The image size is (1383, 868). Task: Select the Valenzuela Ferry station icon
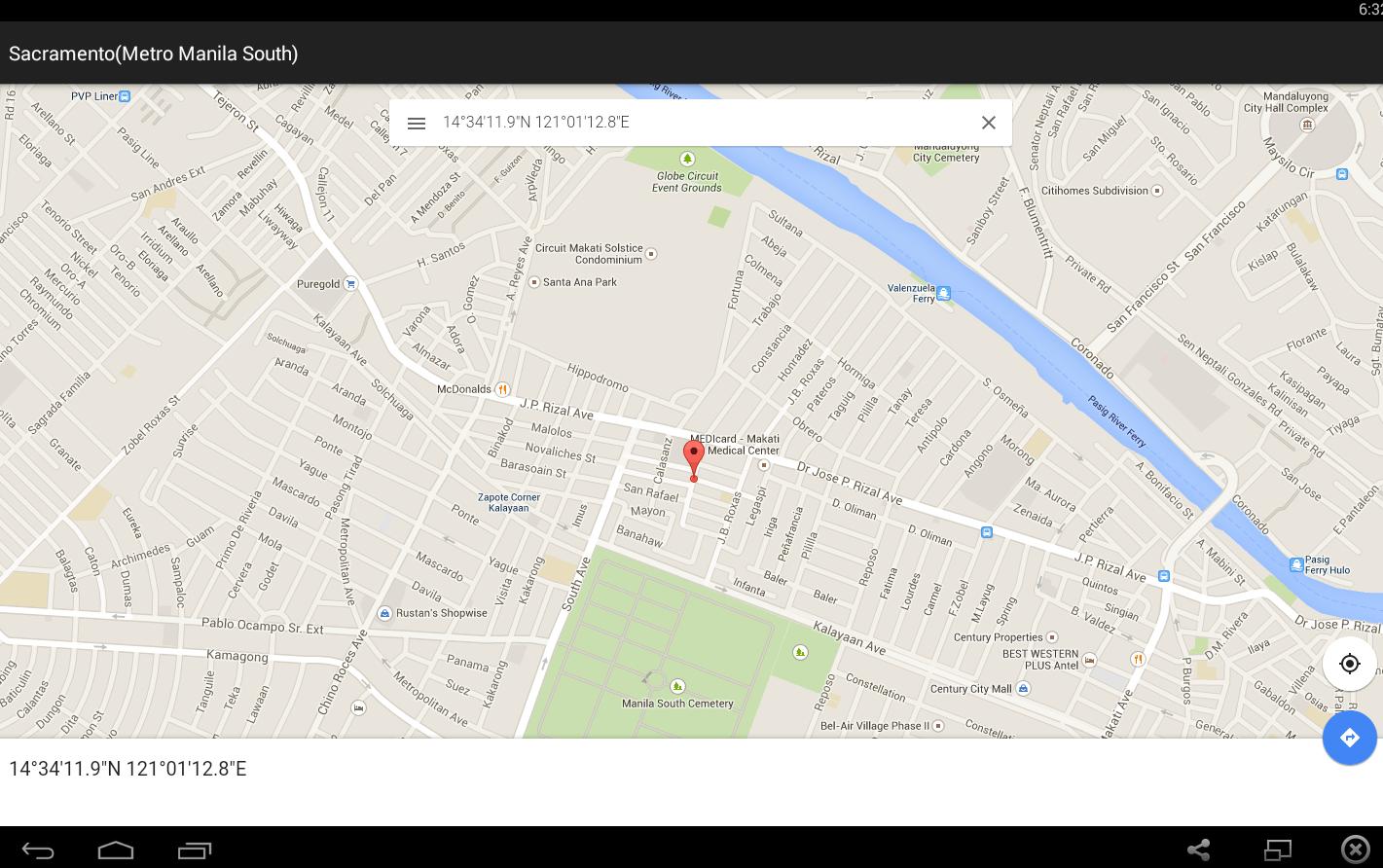point(943,293)
